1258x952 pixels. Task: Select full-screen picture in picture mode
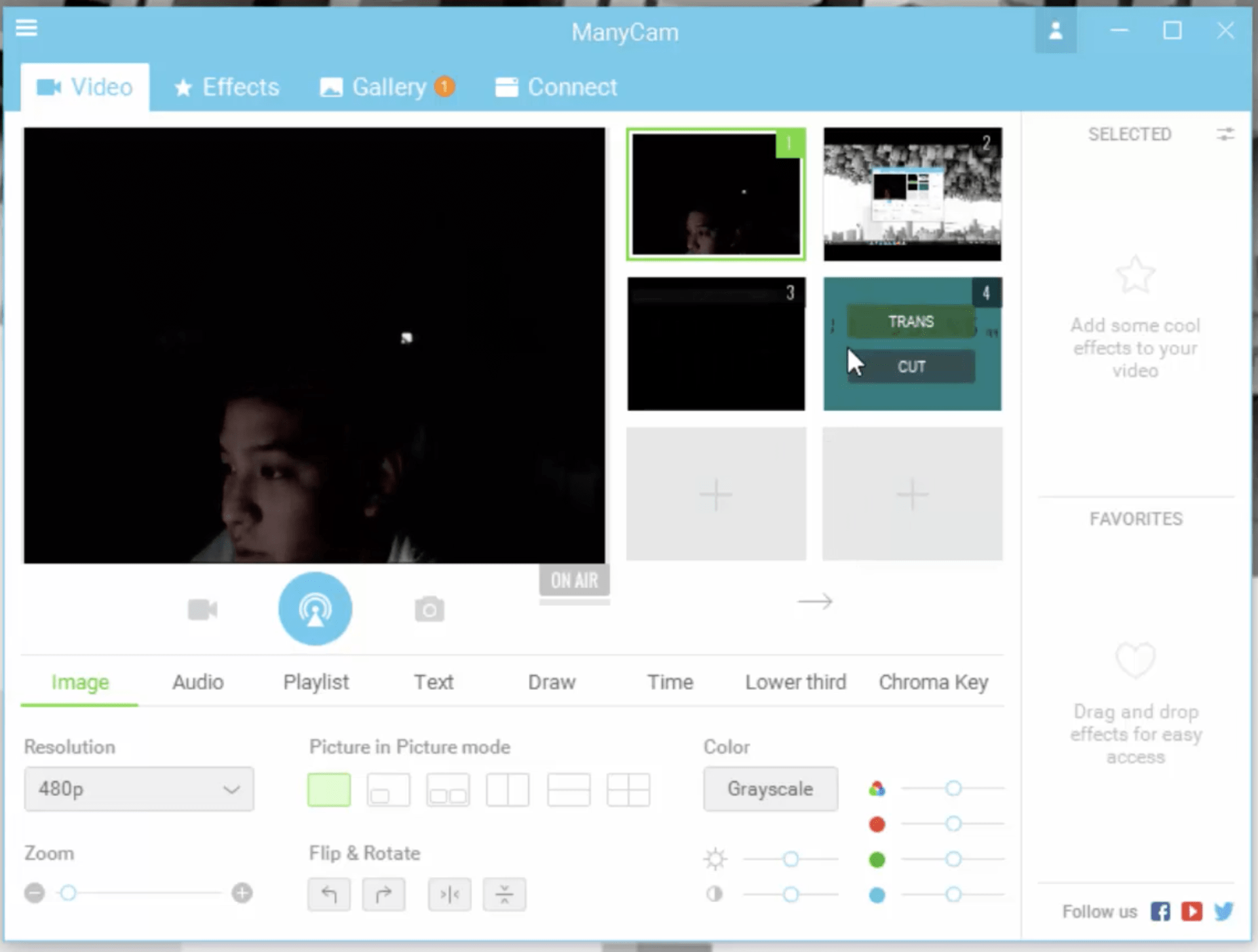[329, 790]
